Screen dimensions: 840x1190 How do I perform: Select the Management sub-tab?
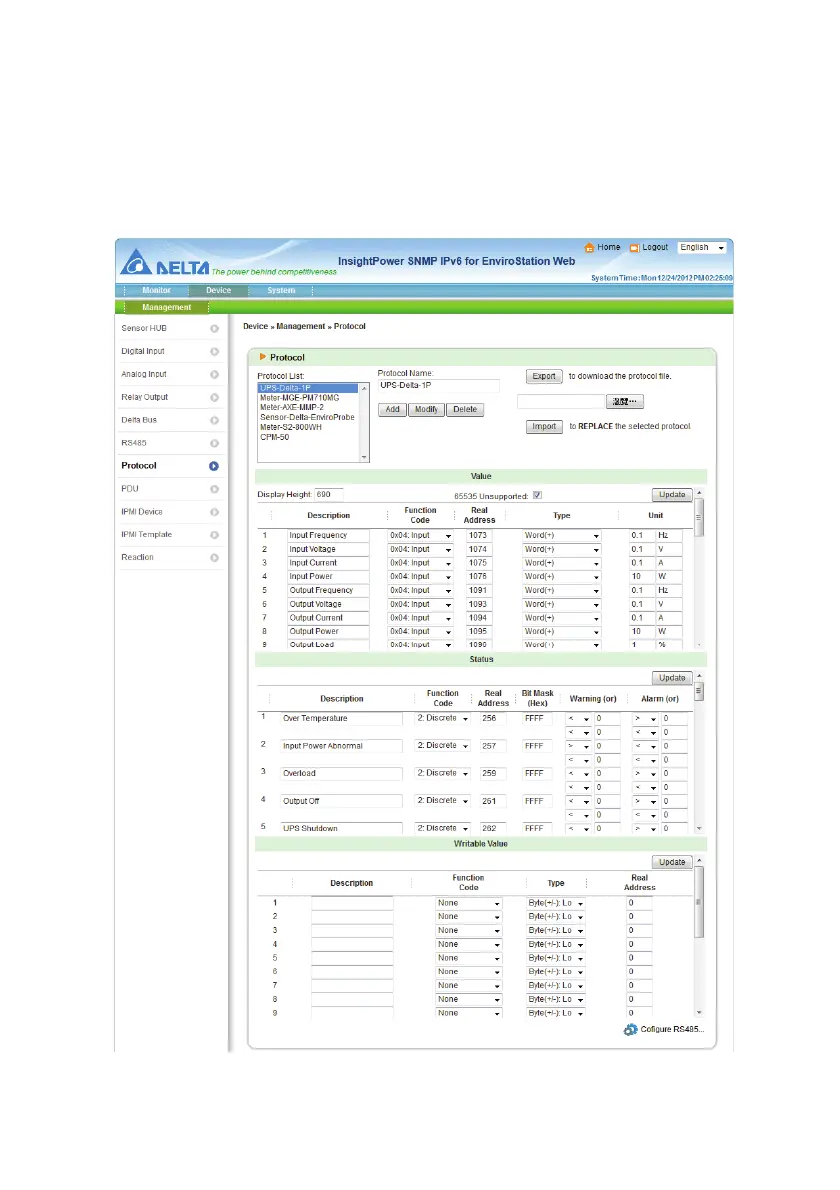(166, 307)
